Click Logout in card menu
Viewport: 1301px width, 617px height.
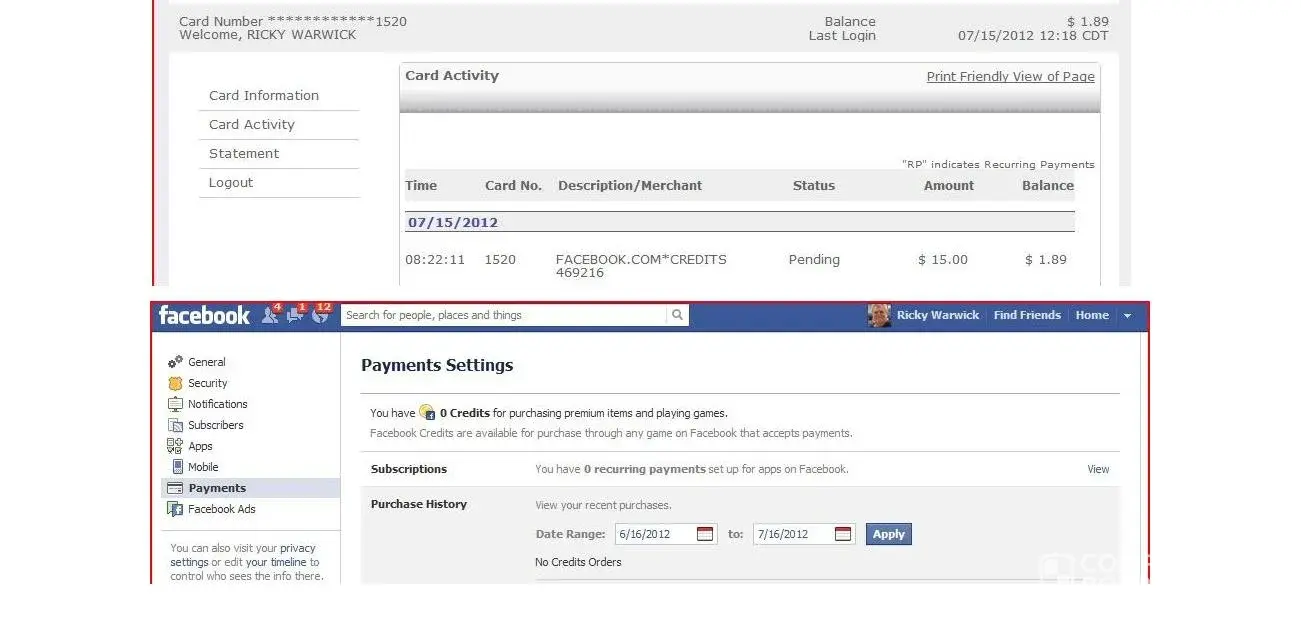(231, 182)
